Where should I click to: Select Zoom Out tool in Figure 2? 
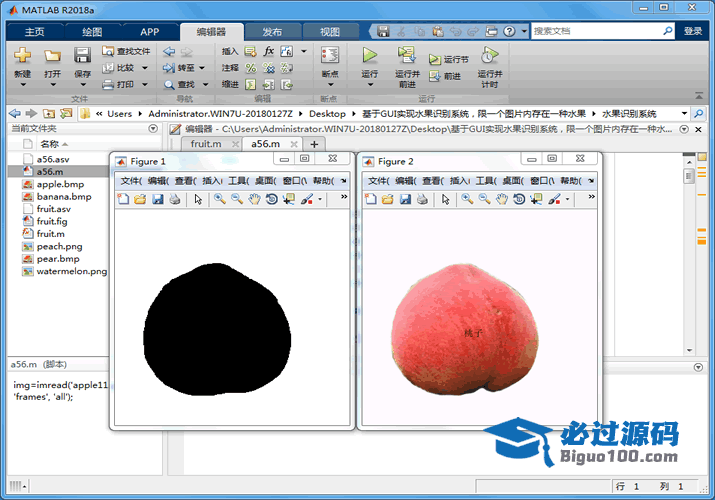click(484, 199)
